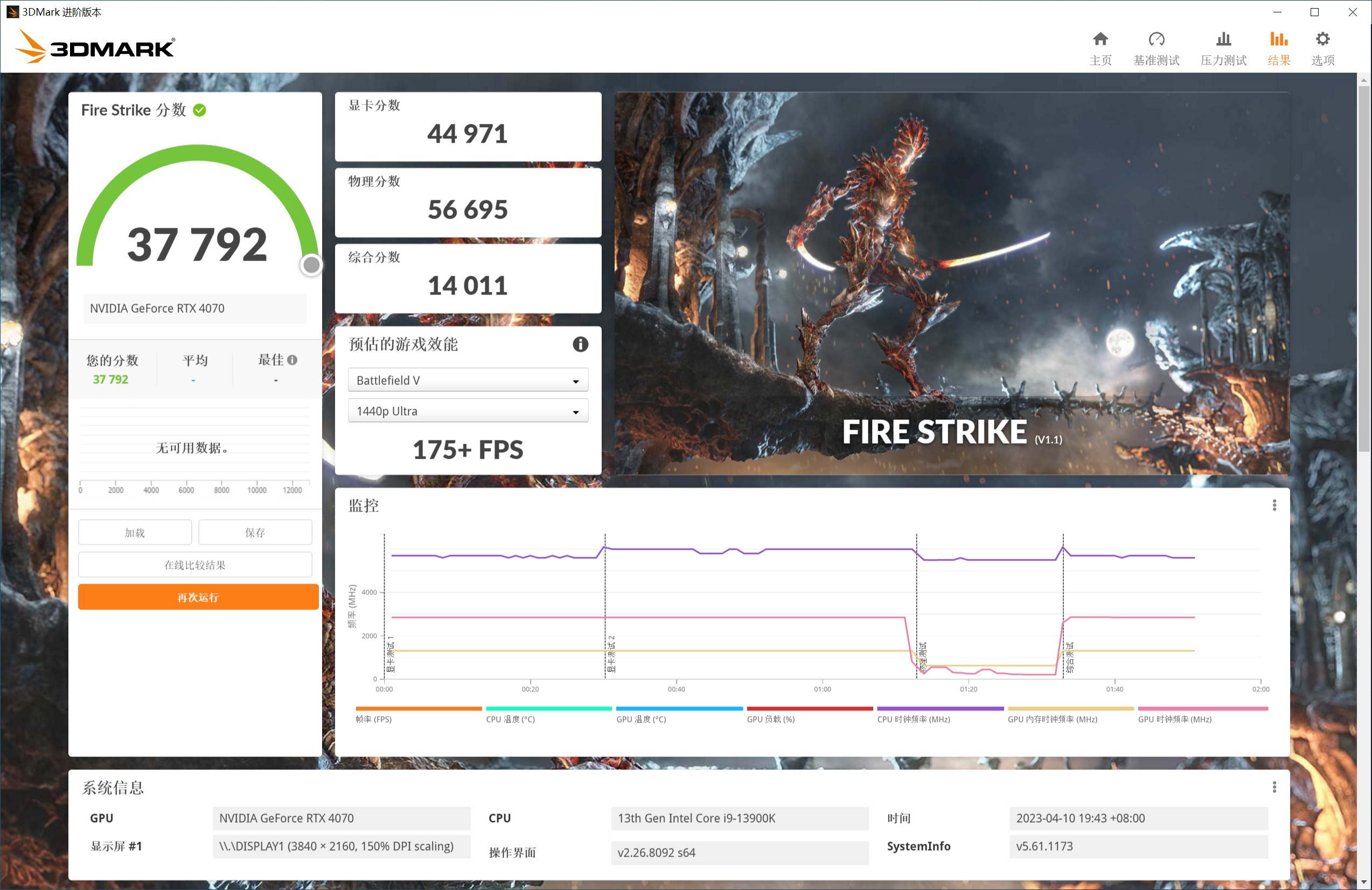Open the 基准测试 benchmarks gauge icon
Image resolution: width=1372 pixels, height=890 pixels.
1157,39
